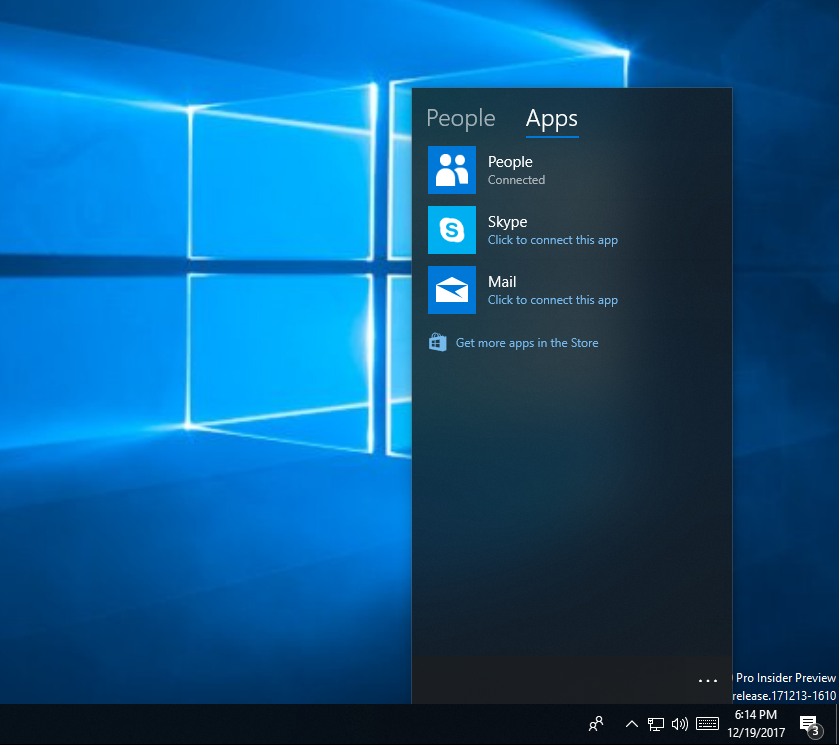
Task: Click the Mail envelope icon
Action: click(452, 290)
